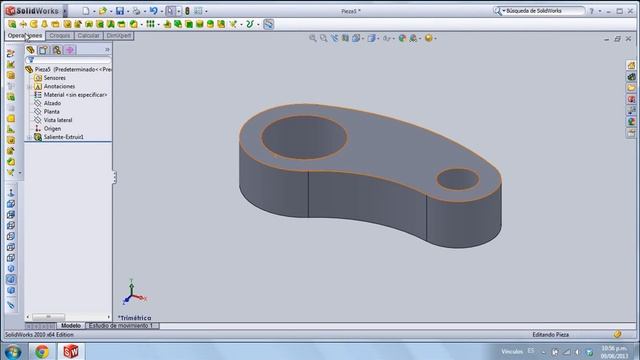640x360 pixels.
Task: Click the Rebuild traffic-light icon
Action: click(187, 11)
